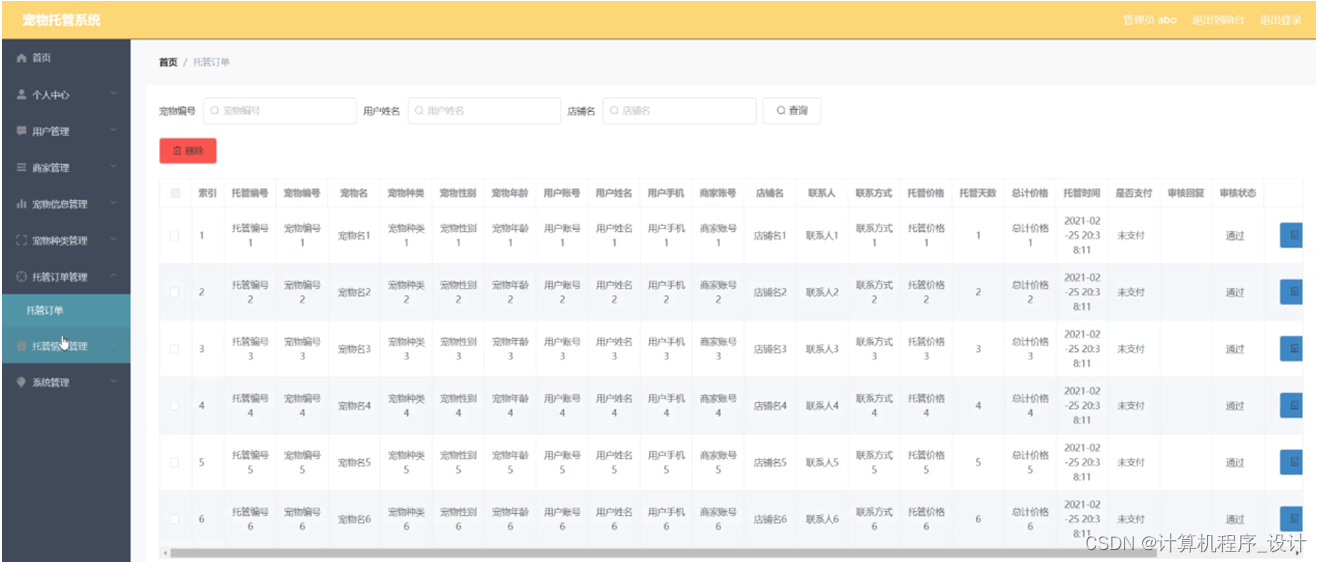Expand the 个人中心 chevron arrow
The image size is (1322, 562).
113,95
